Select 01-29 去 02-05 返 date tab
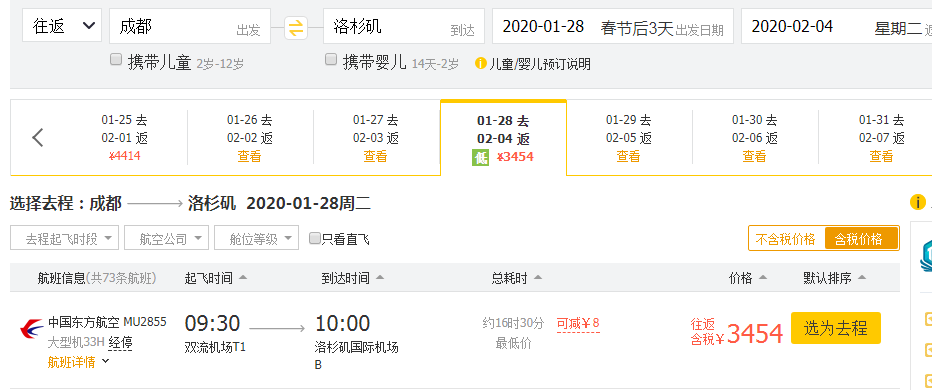Viewport: 932px width, 390px height. (x=629, y=138)
